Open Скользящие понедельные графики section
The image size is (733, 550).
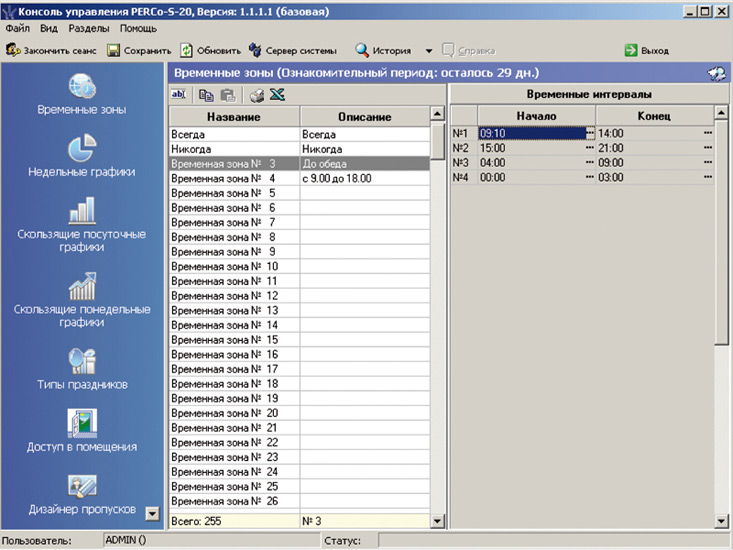82,300
